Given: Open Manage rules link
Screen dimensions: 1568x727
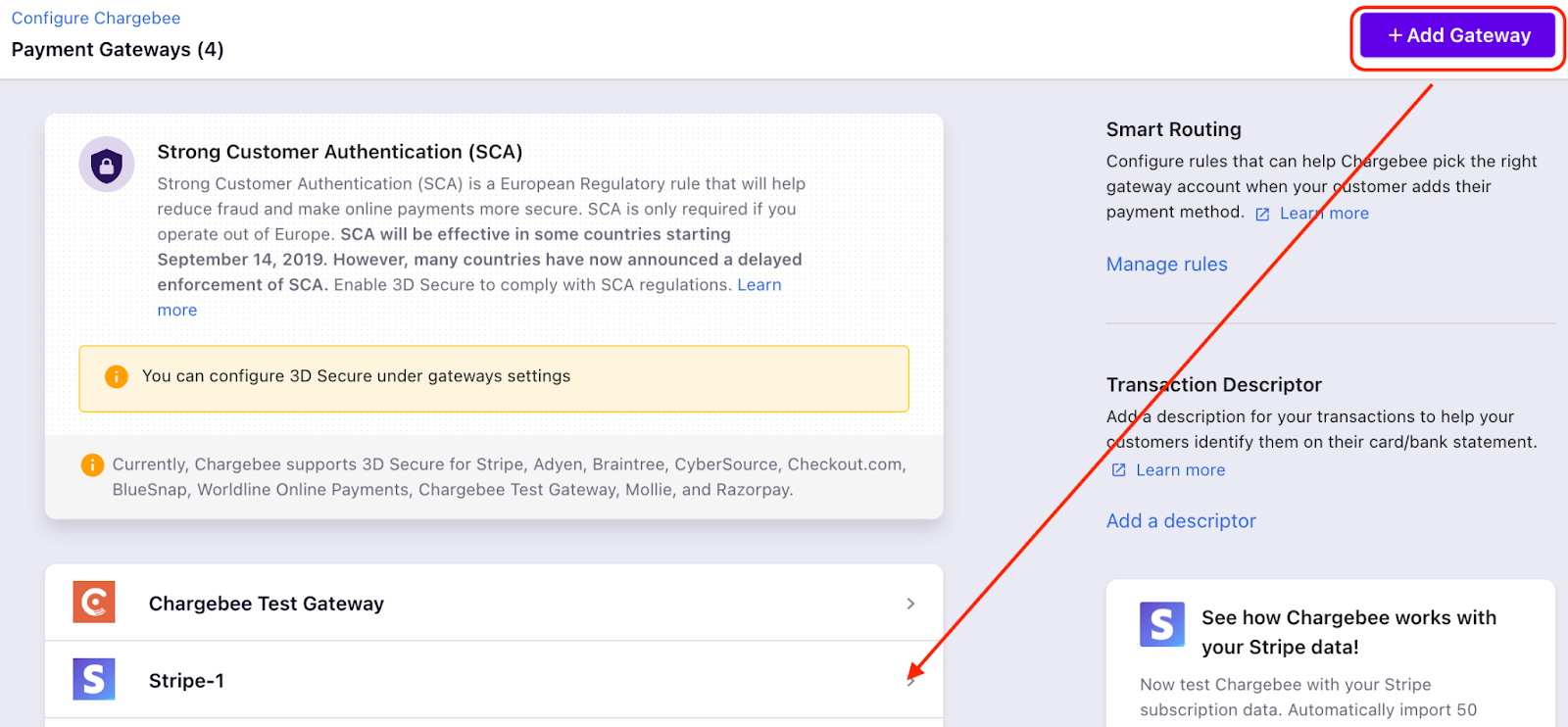Looking at the screenshot, I should [x=1166, y=265].
